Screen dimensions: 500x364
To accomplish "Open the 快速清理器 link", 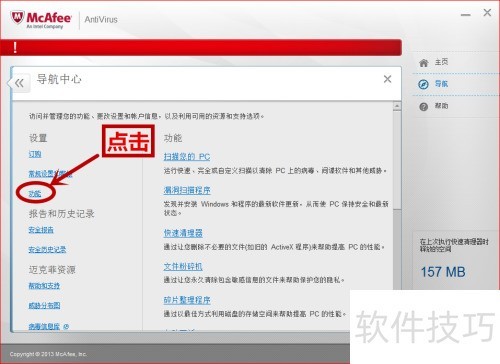I will click(183, 233).
